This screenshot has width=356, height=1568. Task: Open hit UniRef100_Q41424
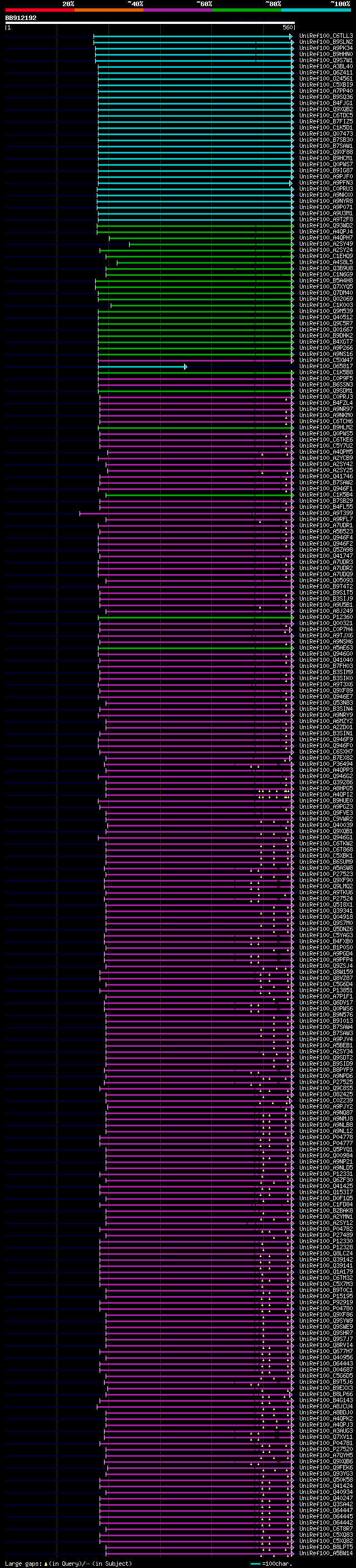(x=325, y=1485)
